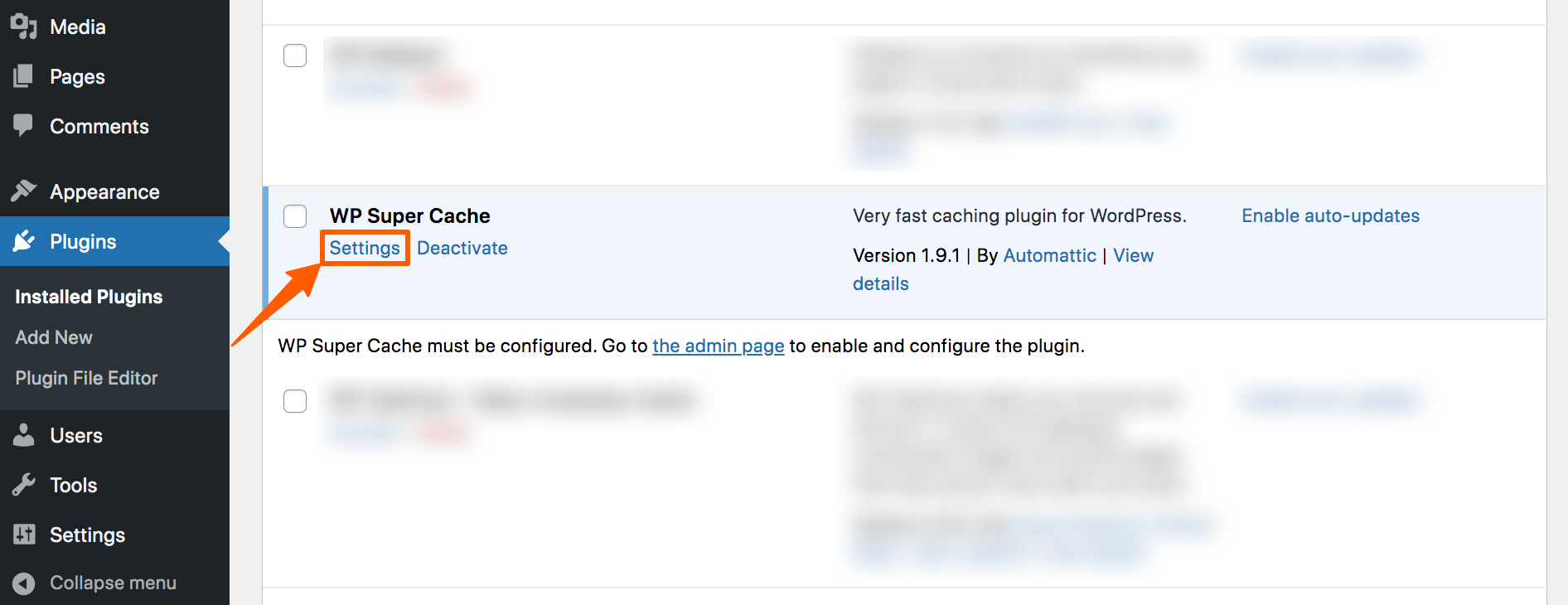1568x605 pixels.
Task: Check the WP Super Cache selection checkbox
Action: (294, 216)
